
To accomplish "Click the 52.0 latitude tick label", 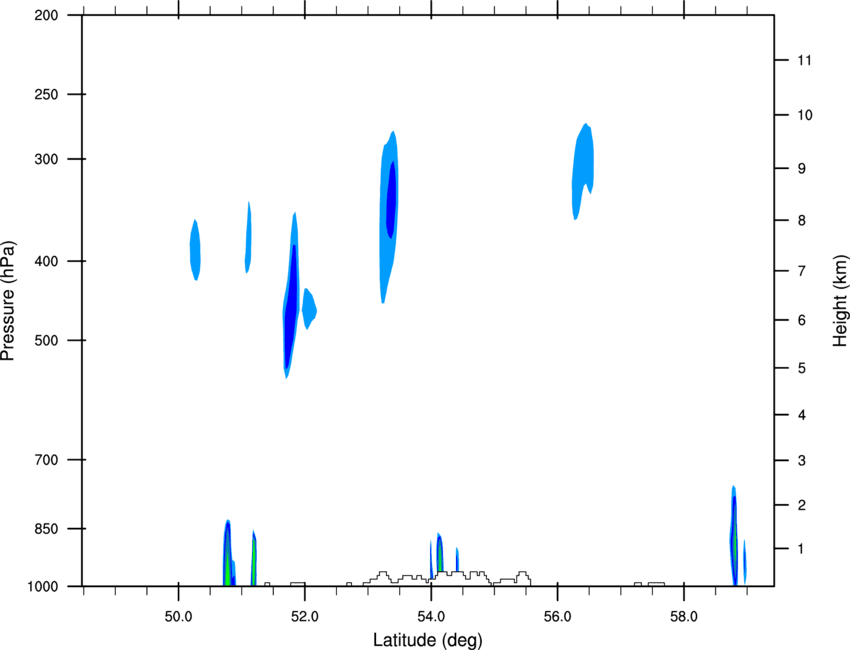I will point(305,617).
